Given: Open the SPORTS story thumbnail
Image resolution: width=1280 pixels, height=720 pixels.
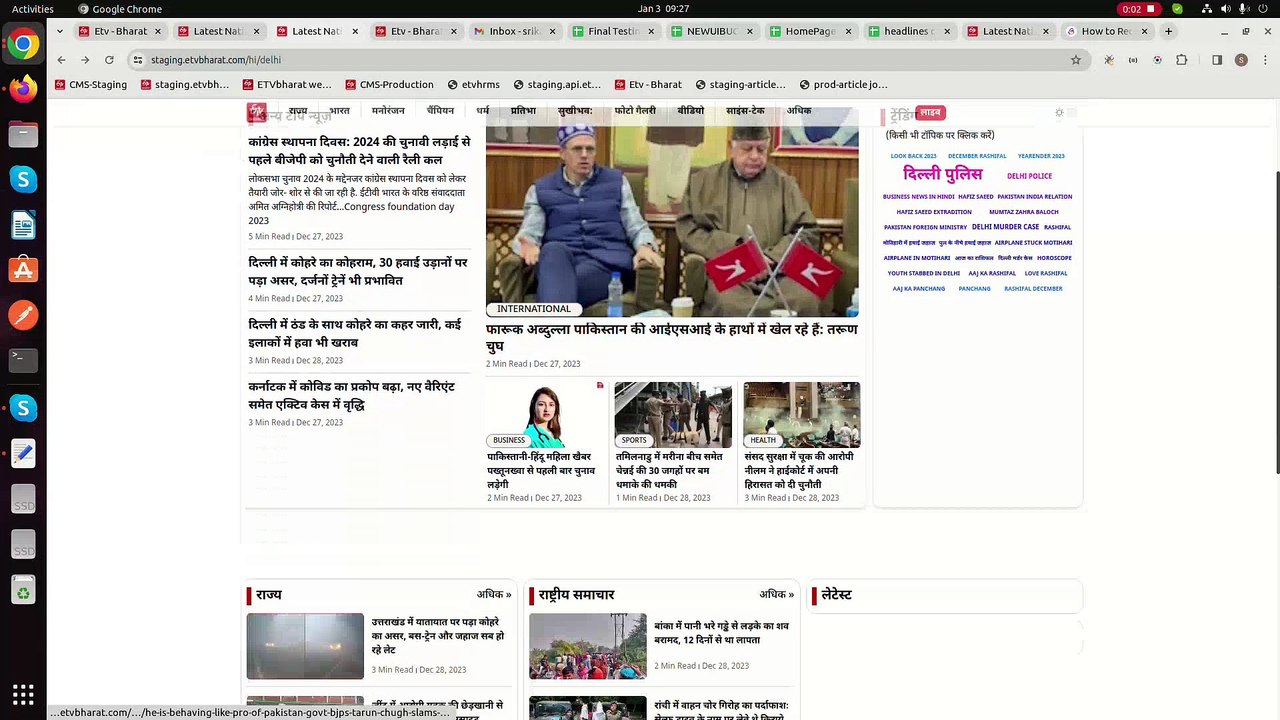Looking at the screenshot, I should pos(673,415).
